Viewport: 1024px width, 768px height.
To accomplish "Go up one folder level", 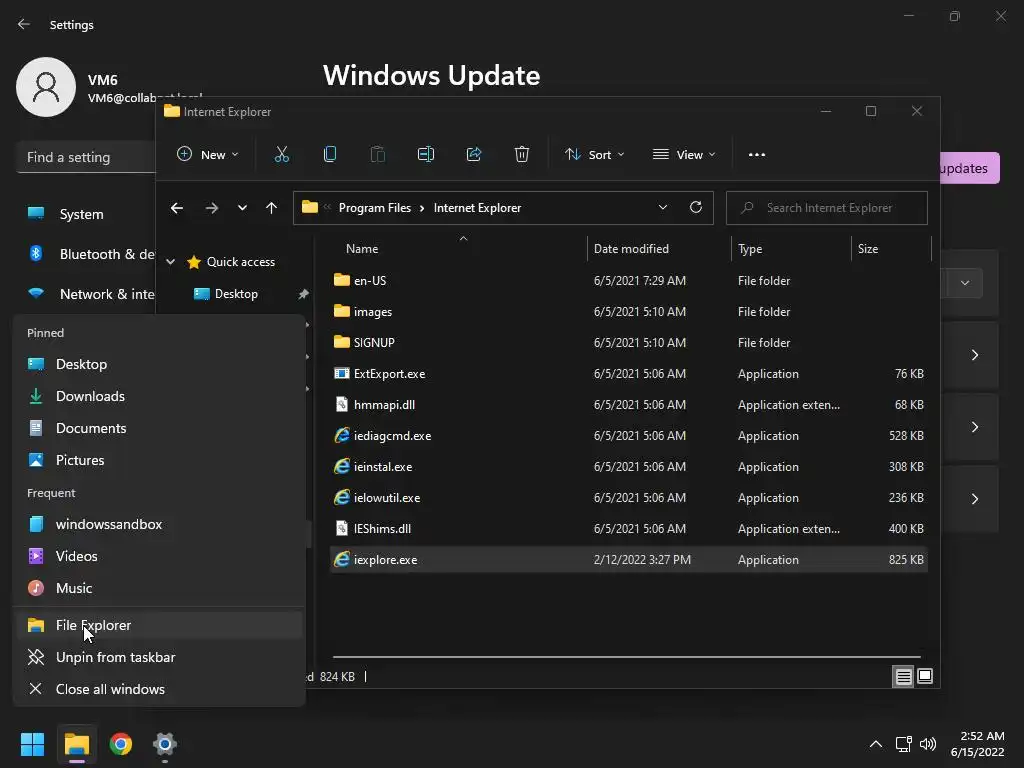I will click(x=272, y=208).
